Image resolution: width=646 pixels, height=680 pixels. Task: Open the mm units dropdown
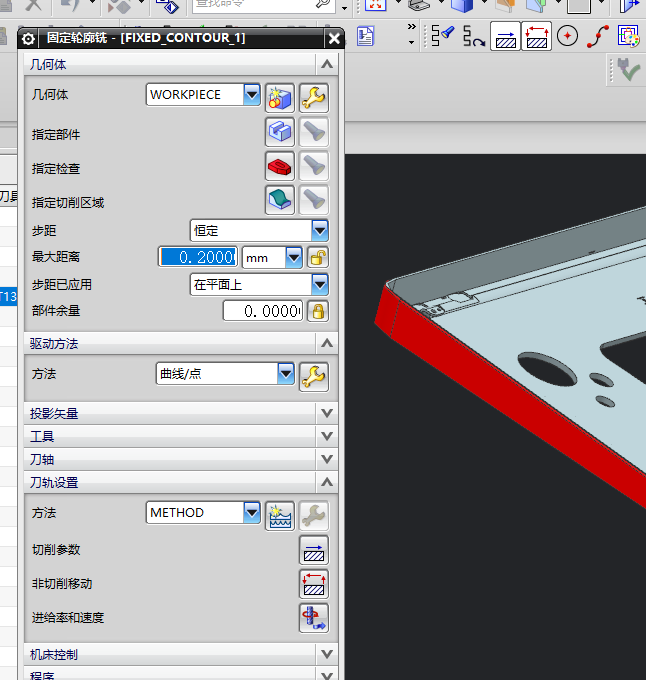[294, 258]
